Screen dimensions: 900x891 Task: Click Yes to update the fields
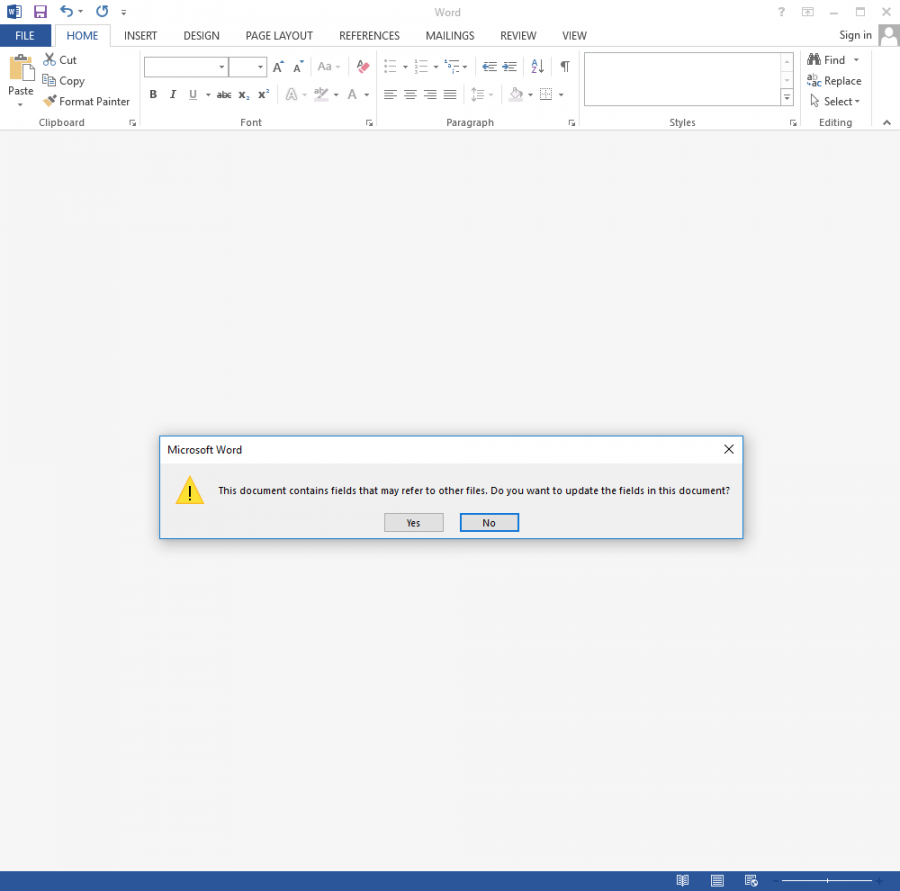click(413, 523)
